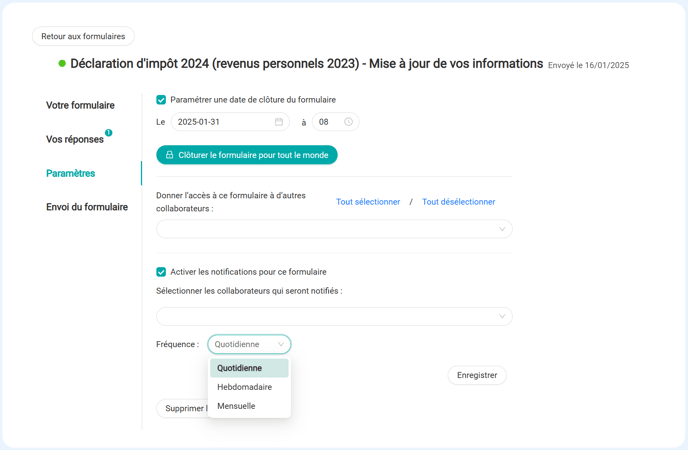This screenshot has width=688, height=450.
Task: Click the green status dot beside title
Action: click(x=62, y=64)
